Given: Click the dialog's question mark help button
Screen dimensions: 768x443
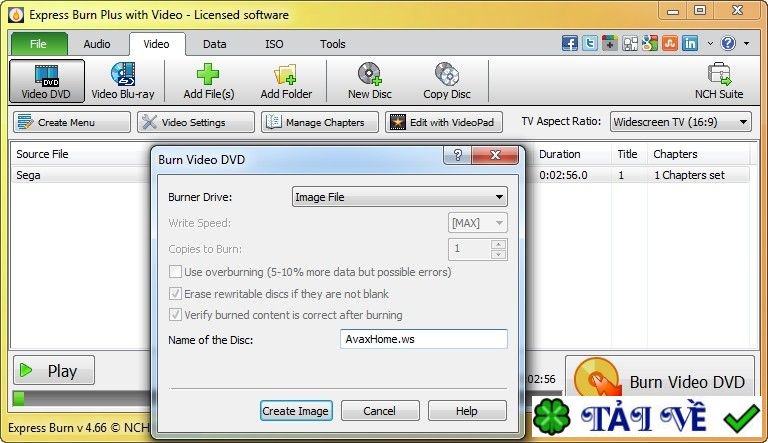Looking at the screenshot, I should click(457, 155).
